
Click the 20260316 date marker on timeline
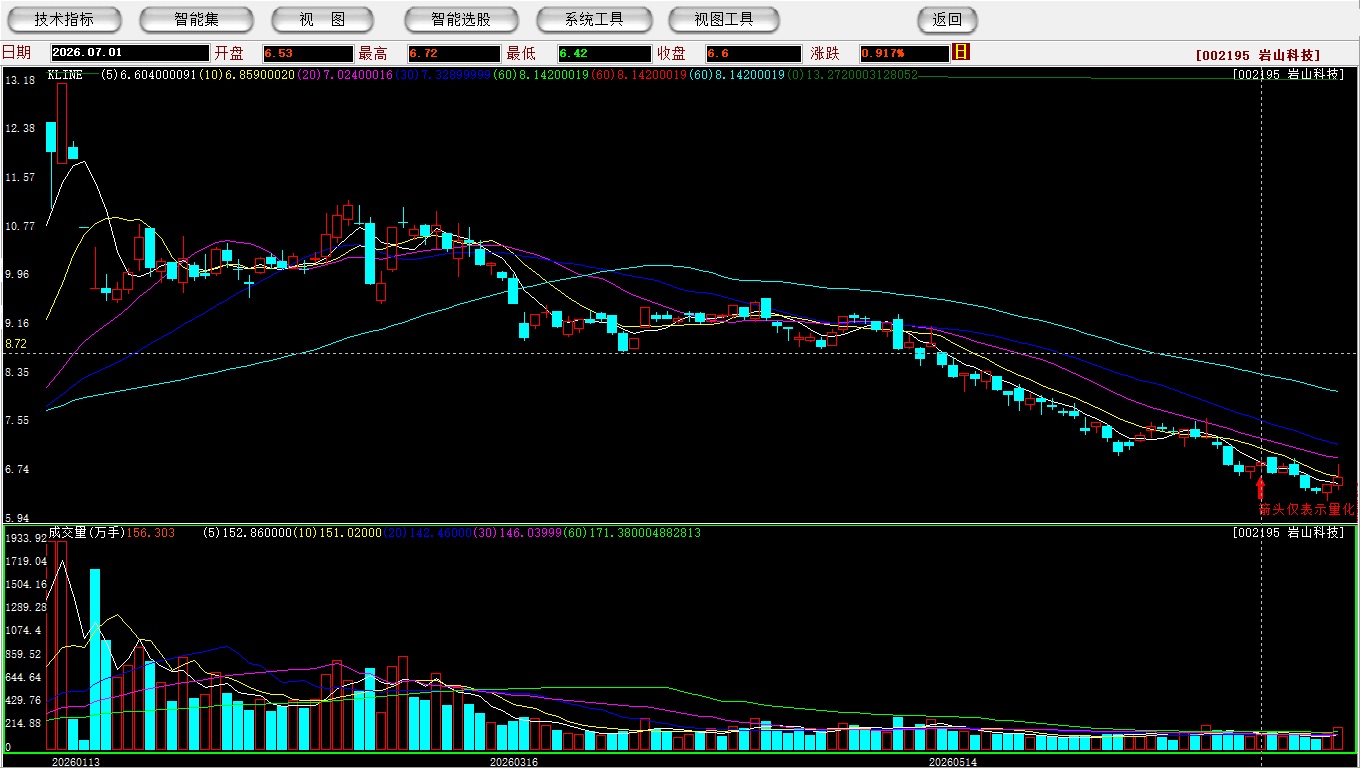[x=513, y=762]
